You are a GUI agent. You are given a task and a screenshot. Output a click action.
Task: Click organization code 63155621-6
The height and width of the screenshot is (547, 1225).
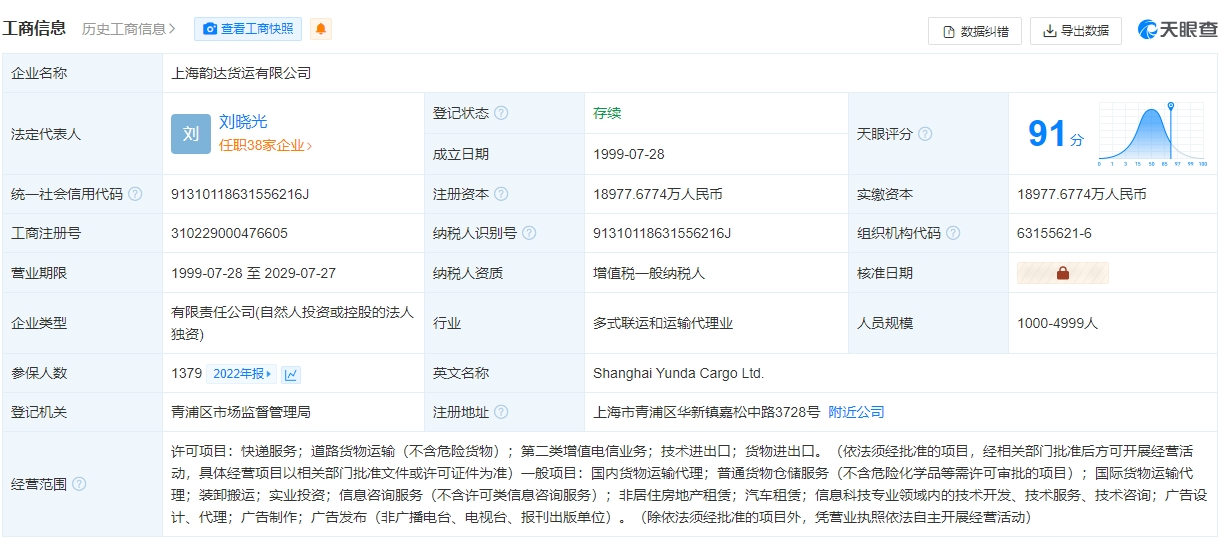pyautogui.click(x=1054, y=233)
